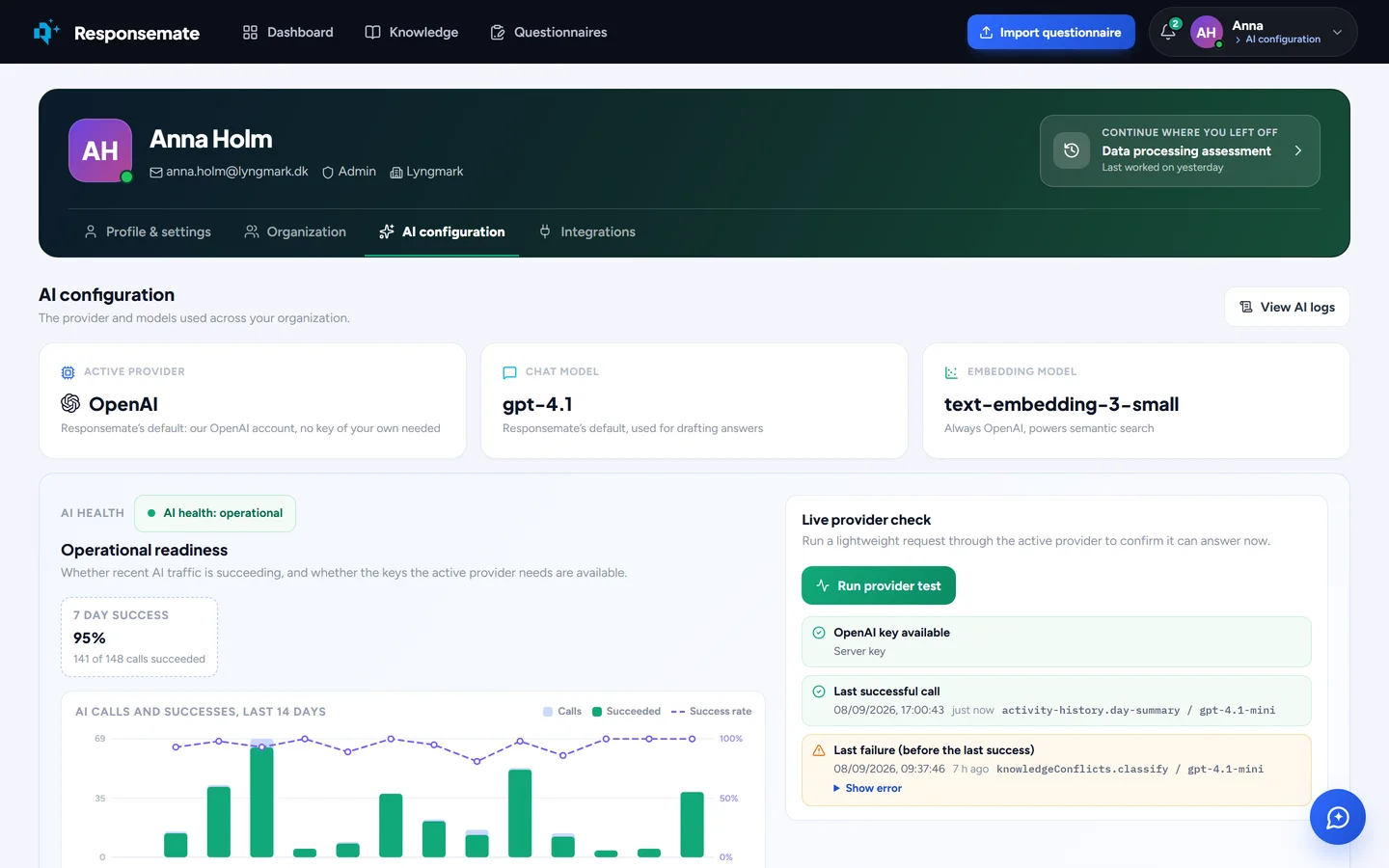The image size is (1389, 868).
Task: Toggle Calls legend item
Action: 562,712
